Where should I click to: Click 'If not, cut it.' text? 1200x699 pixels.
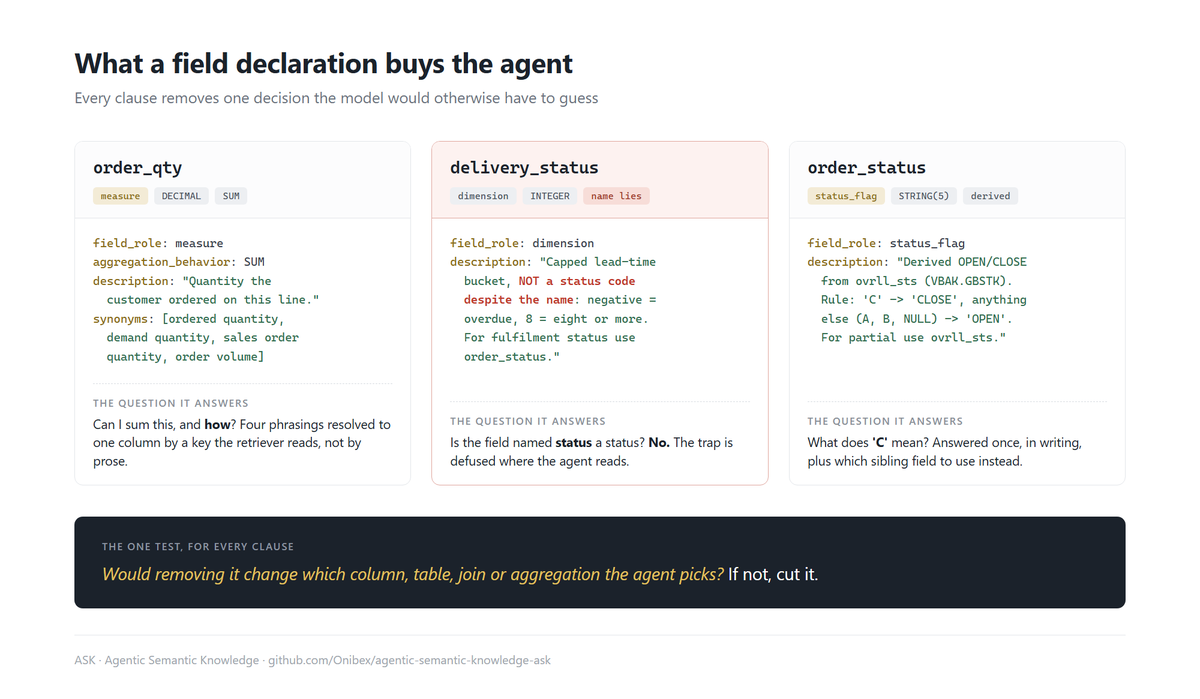click(773, 575)
